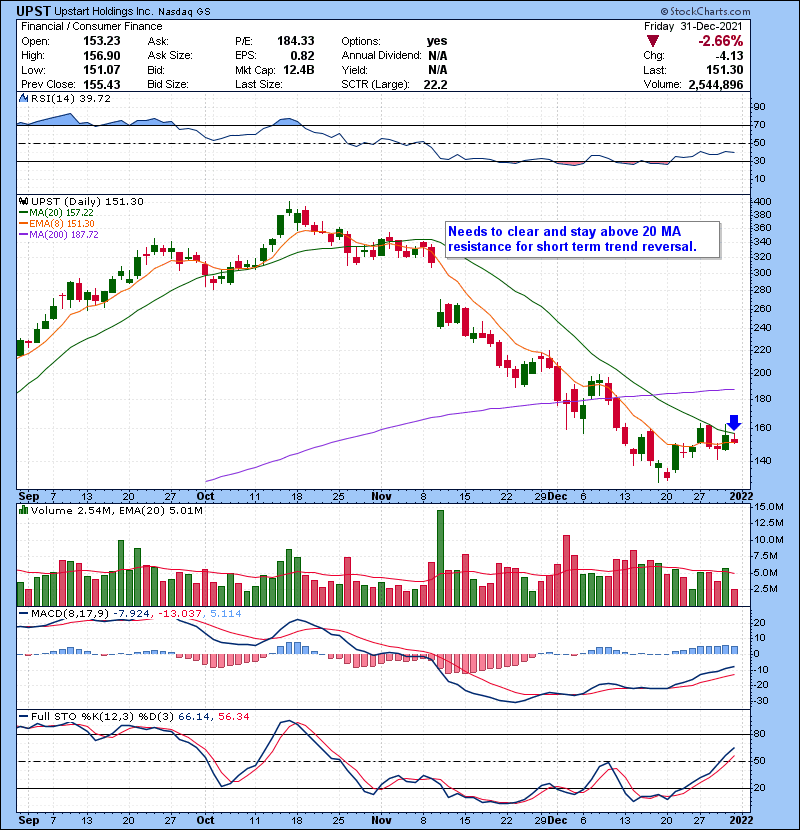800x830 pixels.
Task: Click the MACD histogram value 5.114
Action: tap(226, 614)
